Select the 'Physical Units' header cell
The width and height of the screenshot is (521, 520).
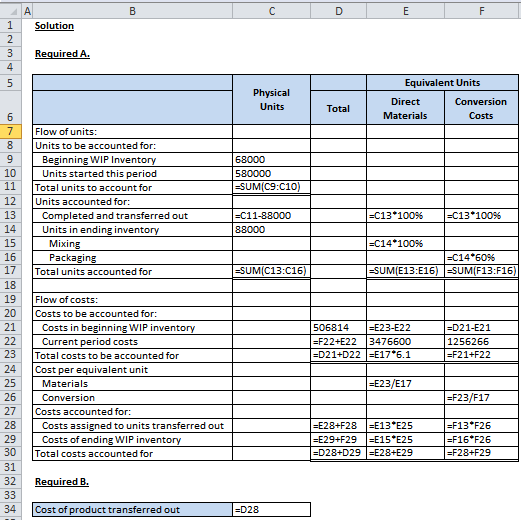pyautogui.click(x=271, y=100)
